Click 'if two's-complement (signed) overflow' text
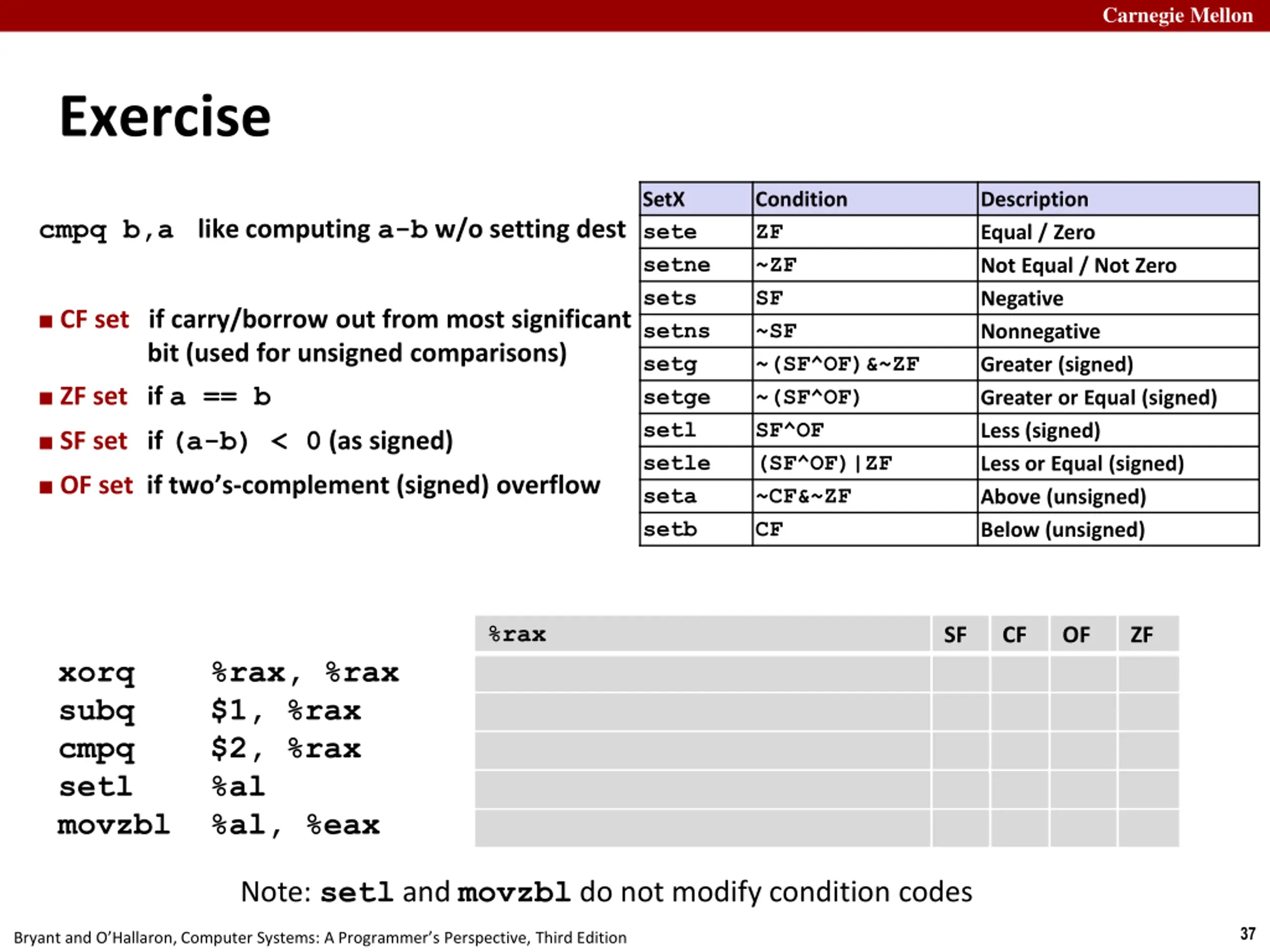1270x952 pixels. [373, 485]
